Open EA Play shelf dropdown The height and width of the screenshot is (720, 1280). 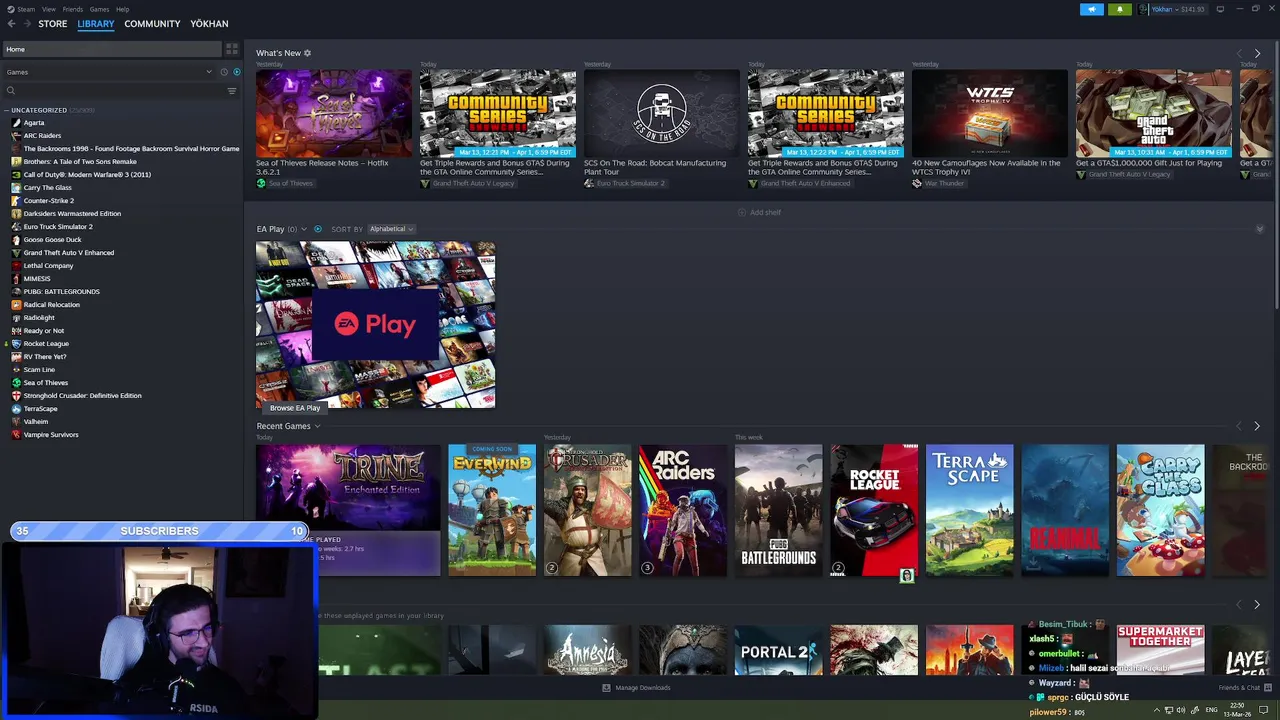[x=304, y=229]
